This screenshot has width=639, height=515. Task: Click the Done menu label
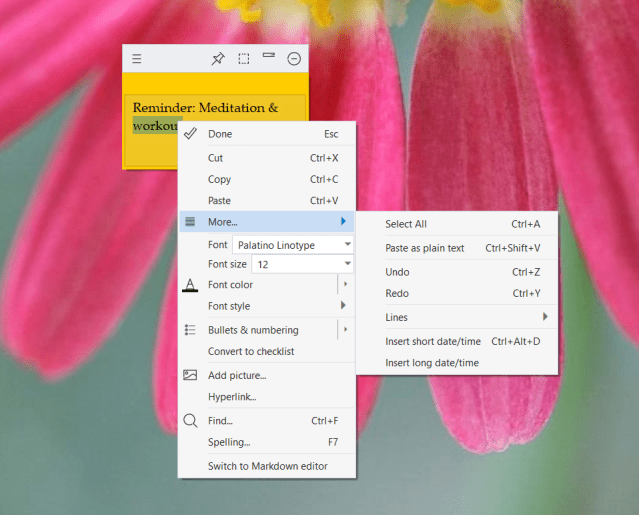point(220,134)
